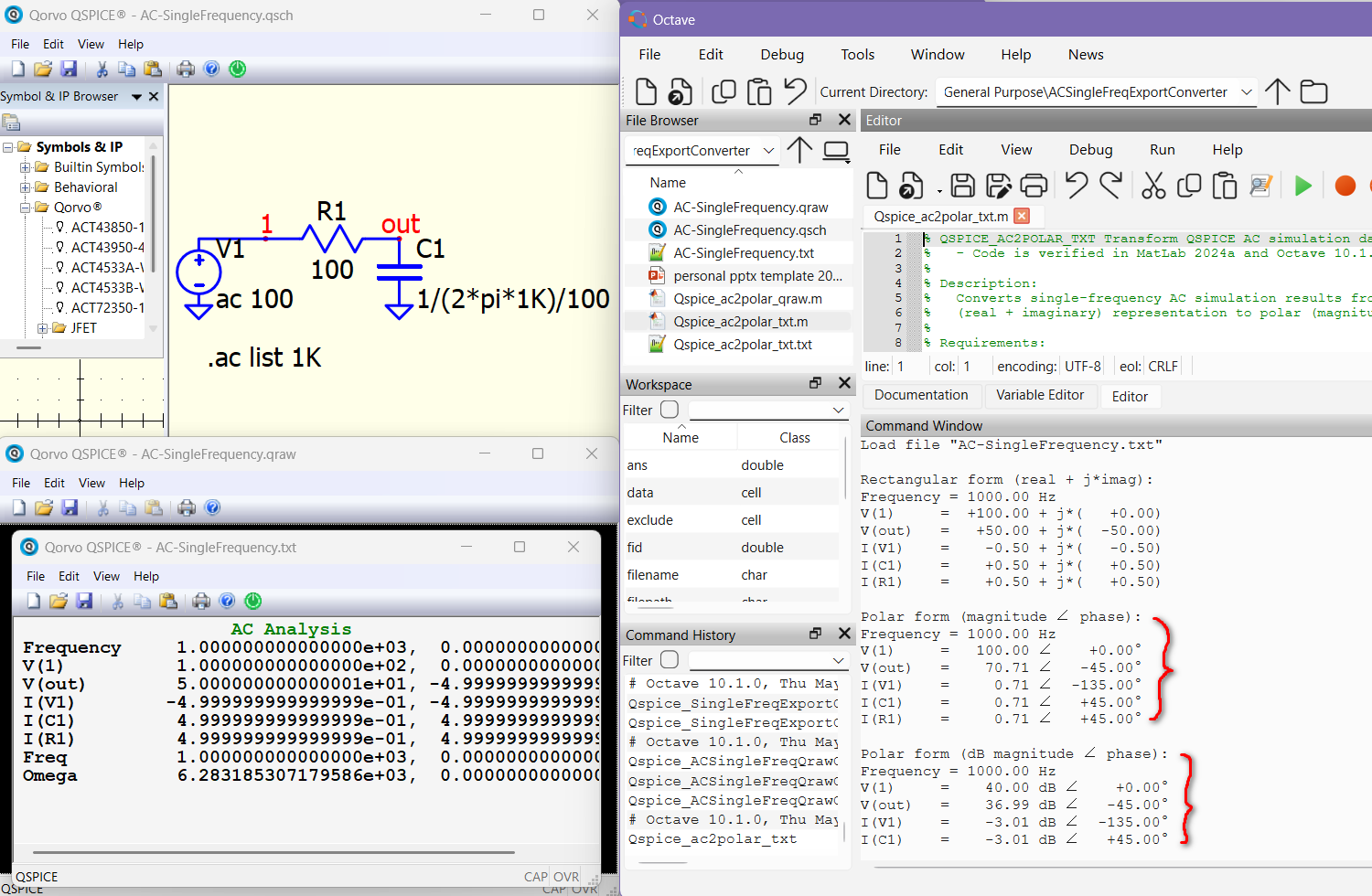The width and height of the screenshot is (1372, 896).
Task: Open Debug menu in Octave main menu bar
Action: pos(782,55)
